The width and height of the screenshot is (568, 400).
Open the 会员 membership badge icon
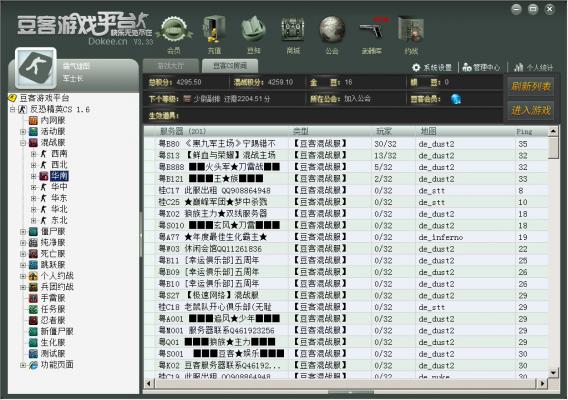pos(174,30)
